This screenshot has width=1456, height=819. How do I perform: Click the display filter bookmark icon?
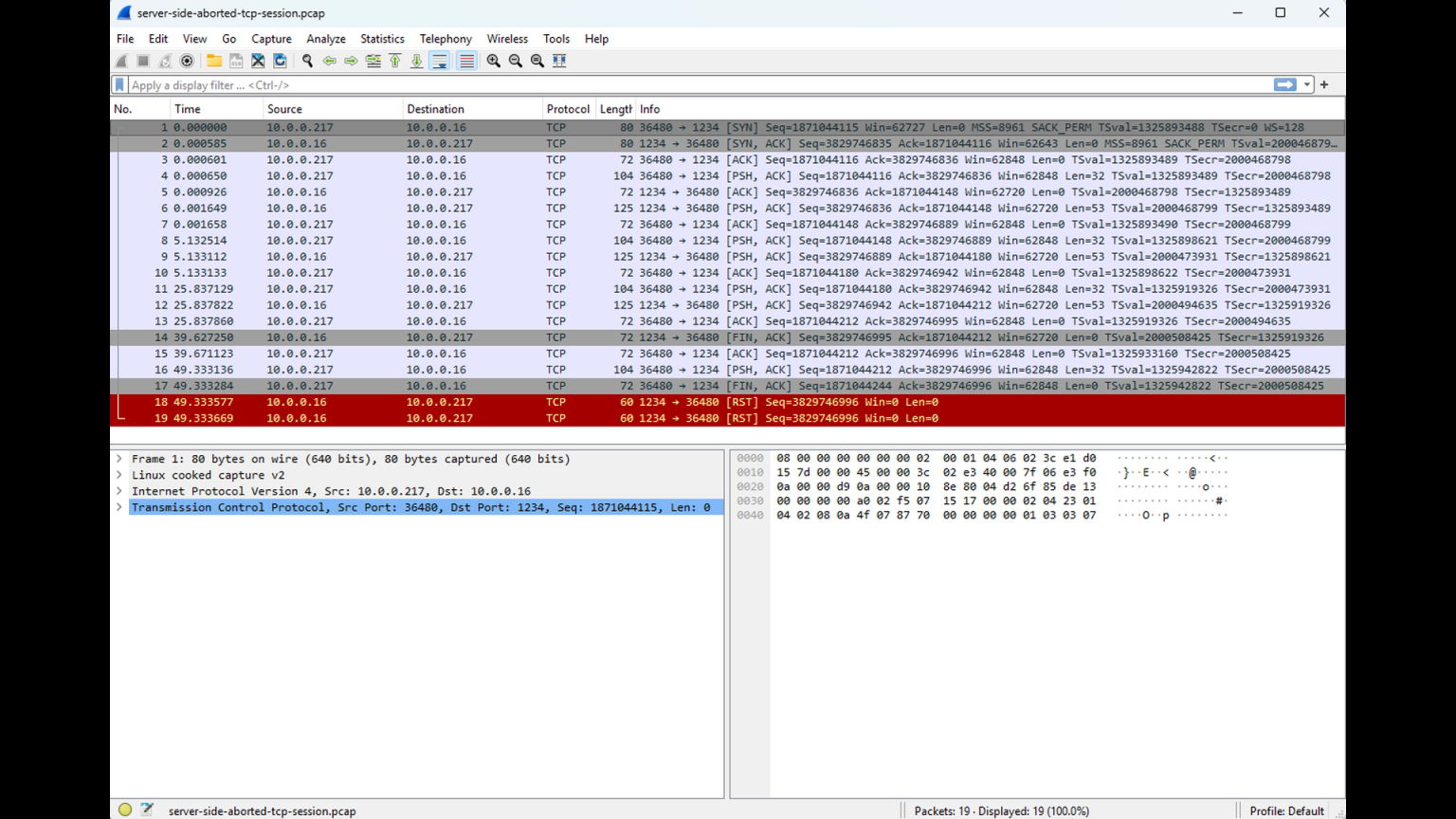tap(119, 85)
